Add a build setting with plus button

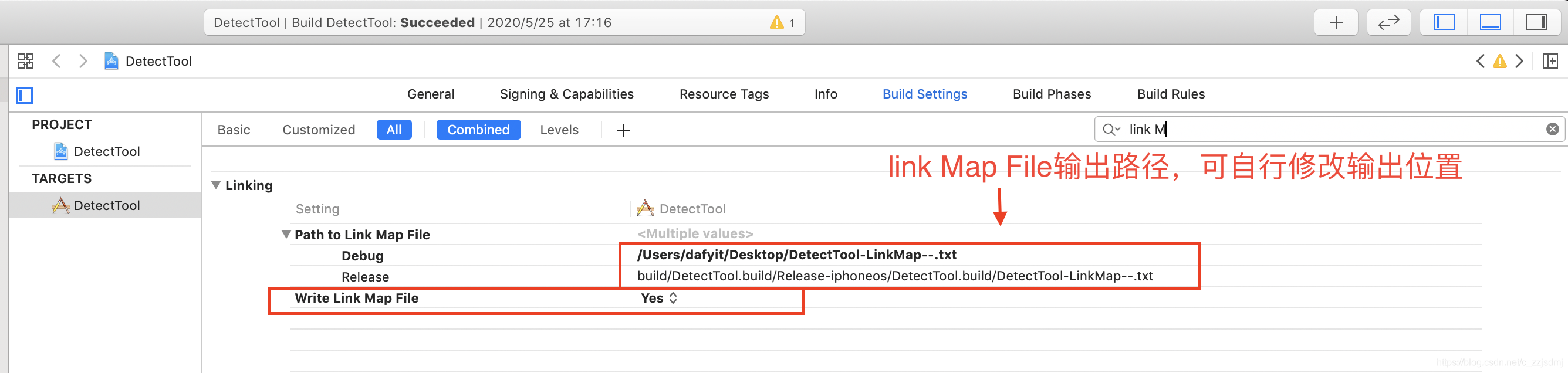pyautogui.click(x=623, y=130)
